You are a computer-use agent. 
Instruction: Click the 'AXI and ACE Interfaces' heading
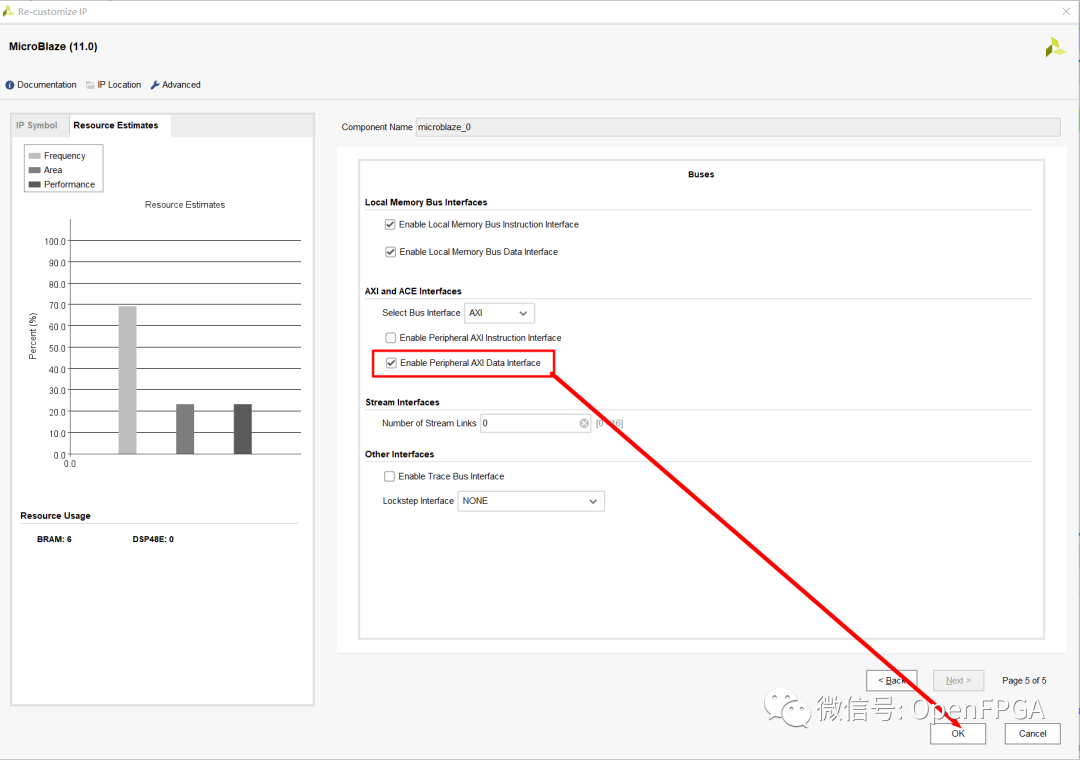413,291
